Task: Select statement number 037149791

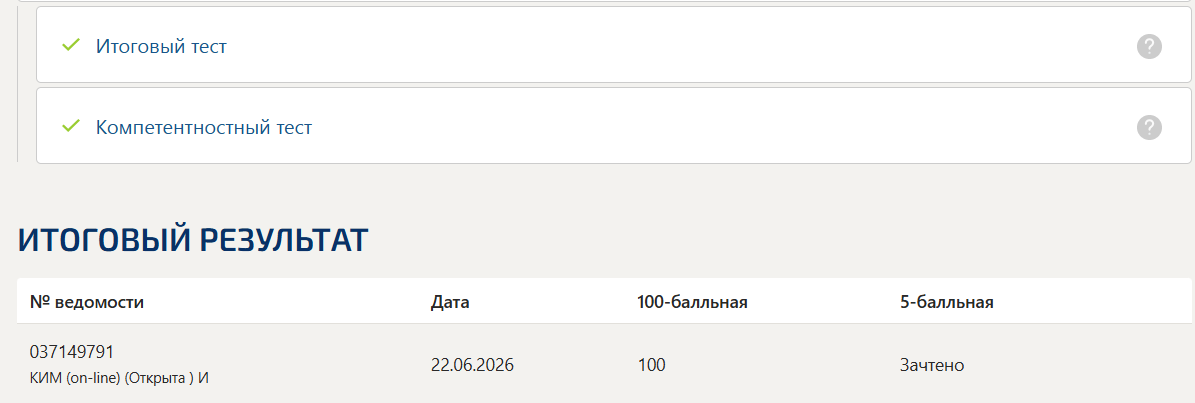Action: pyautogui.click(x=72, y=352)
